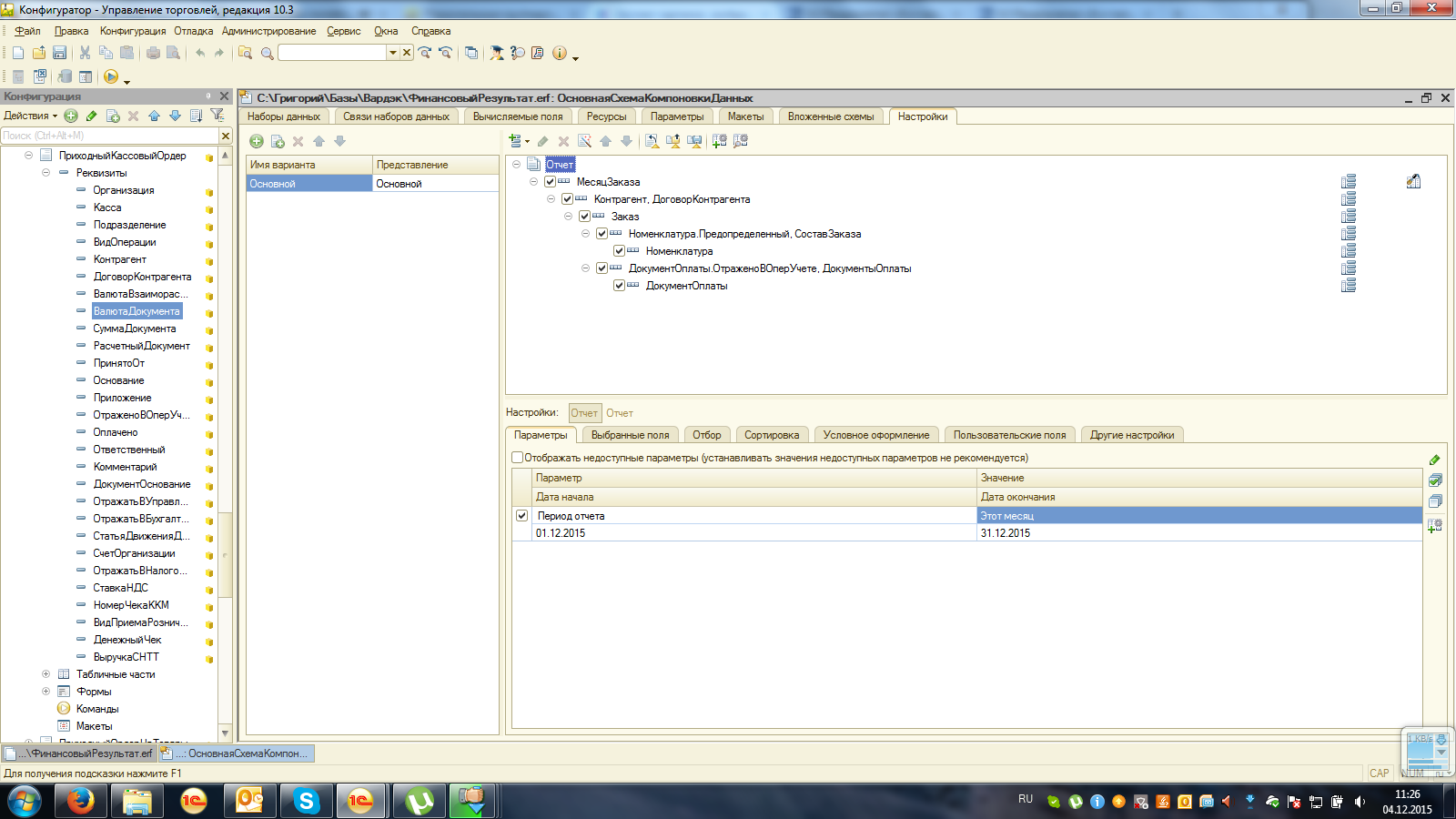Expand the Табличные части tree node
Screen dimensions: 1456x819
coord(45,674)
